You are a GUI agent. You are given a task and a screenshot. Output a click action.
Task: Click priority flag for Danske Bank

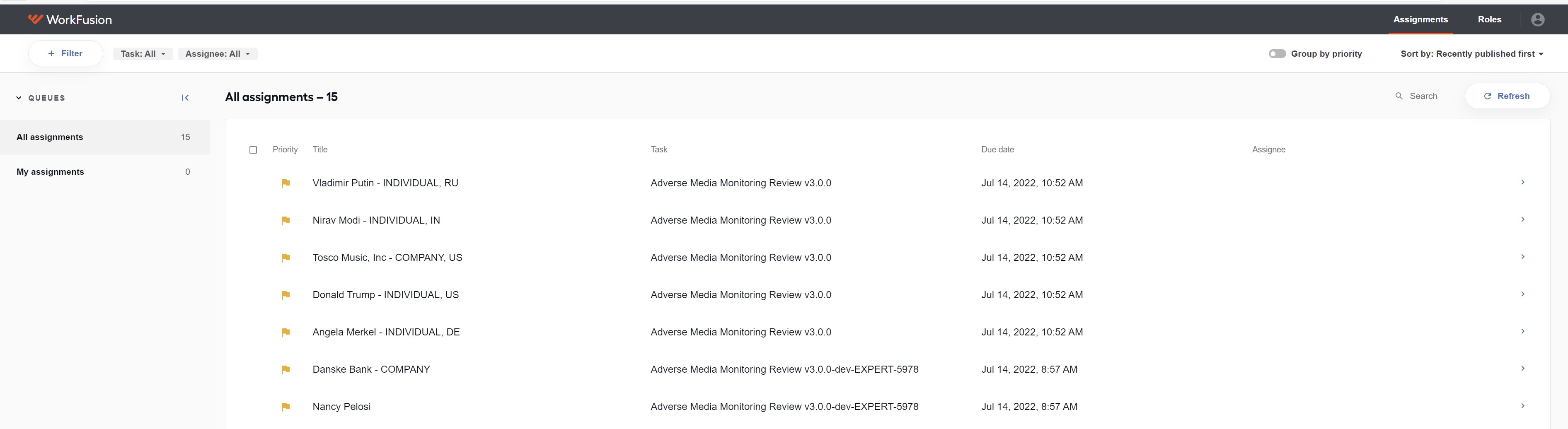(286, 369)
